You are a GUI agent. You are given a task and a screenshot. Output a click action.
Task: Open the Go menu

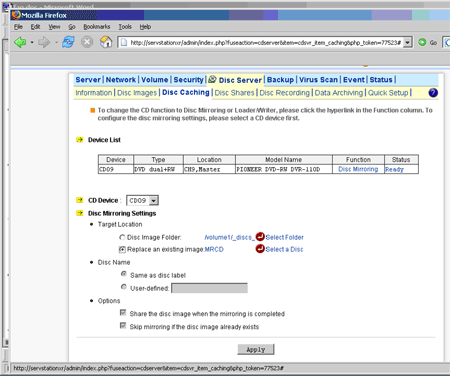pos(72,27)
